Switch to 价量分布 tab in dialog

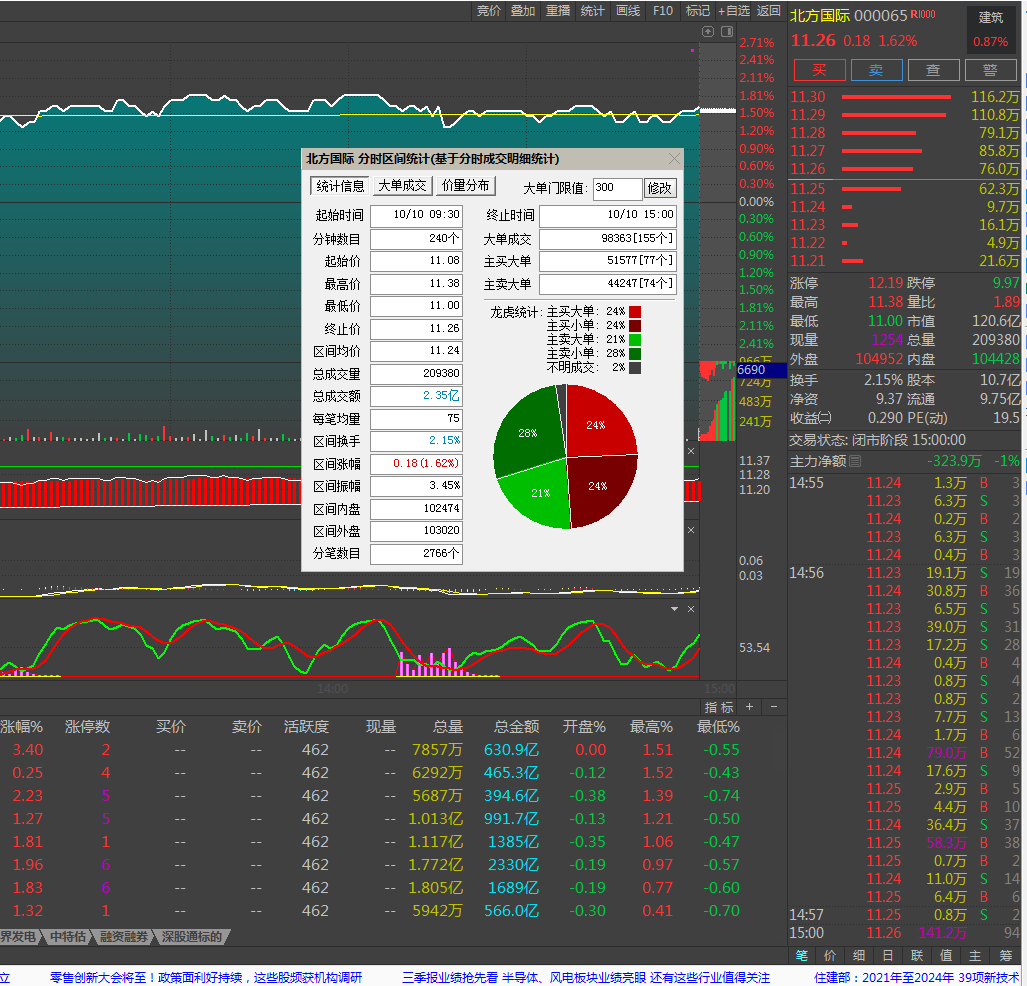[x=465, y=186]
